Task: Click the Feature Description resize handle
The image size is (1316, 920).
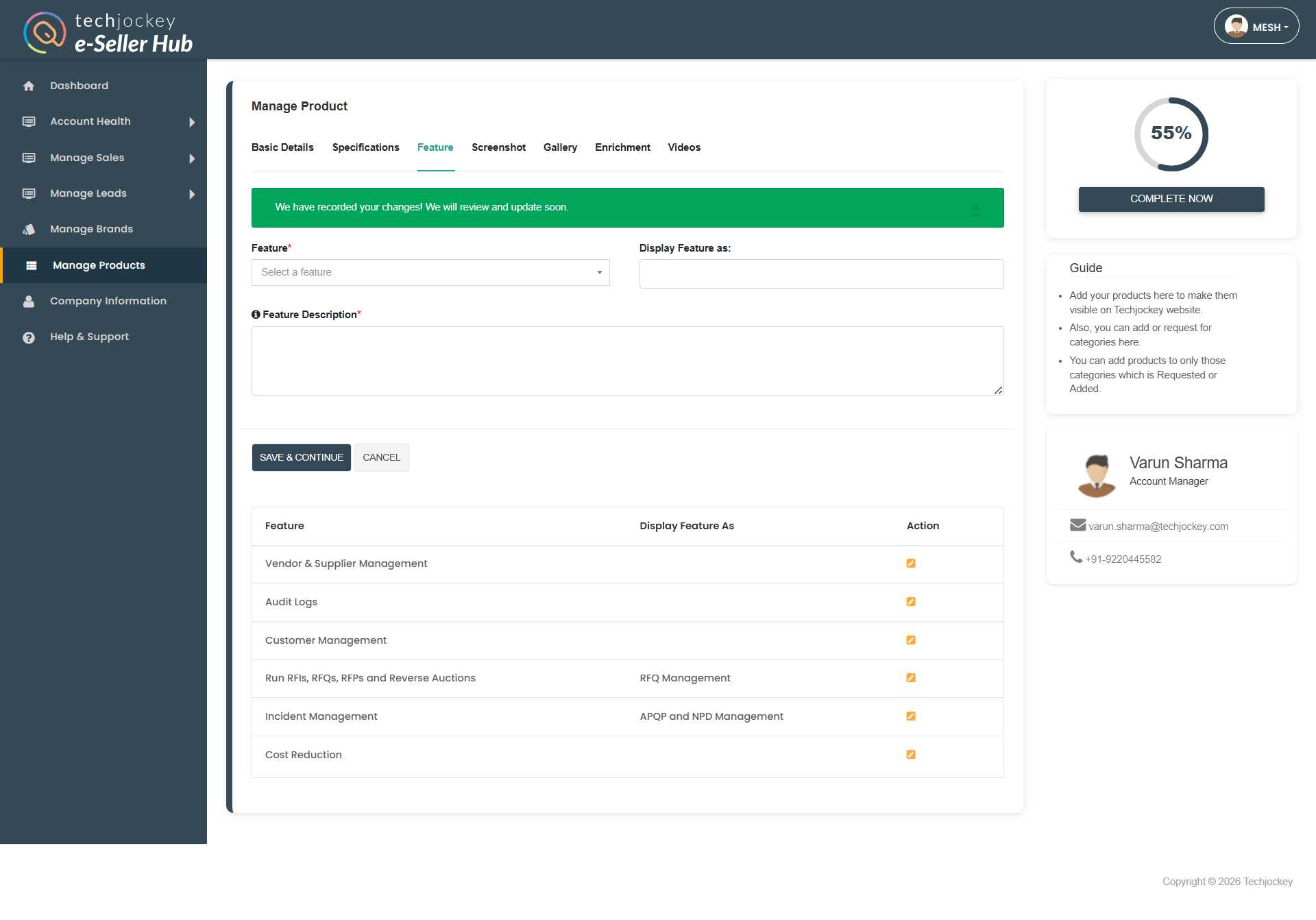Action: (999, 390)
